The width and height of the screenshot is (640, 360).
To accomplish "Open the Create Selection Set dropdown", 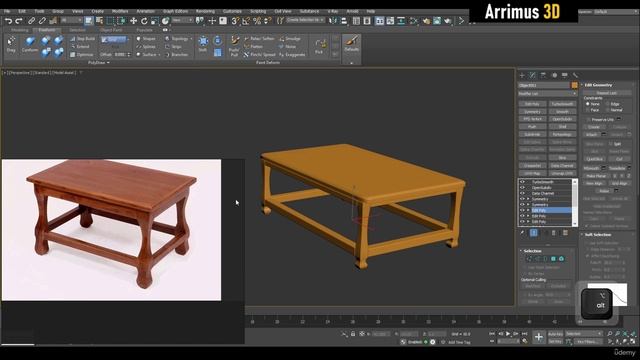I will (x=305, y=20).
